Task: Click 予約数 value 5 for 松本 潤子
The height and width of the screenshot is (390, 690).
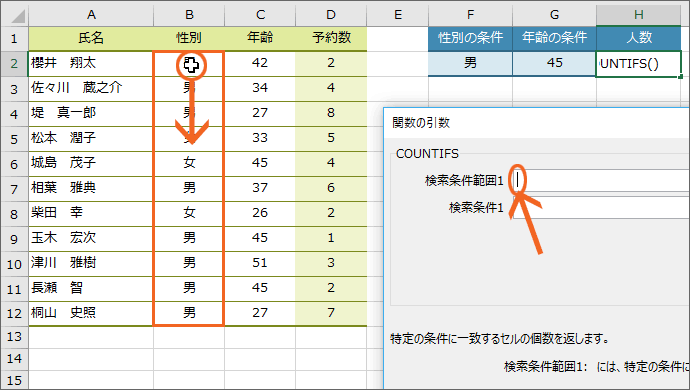Action: 331,138
